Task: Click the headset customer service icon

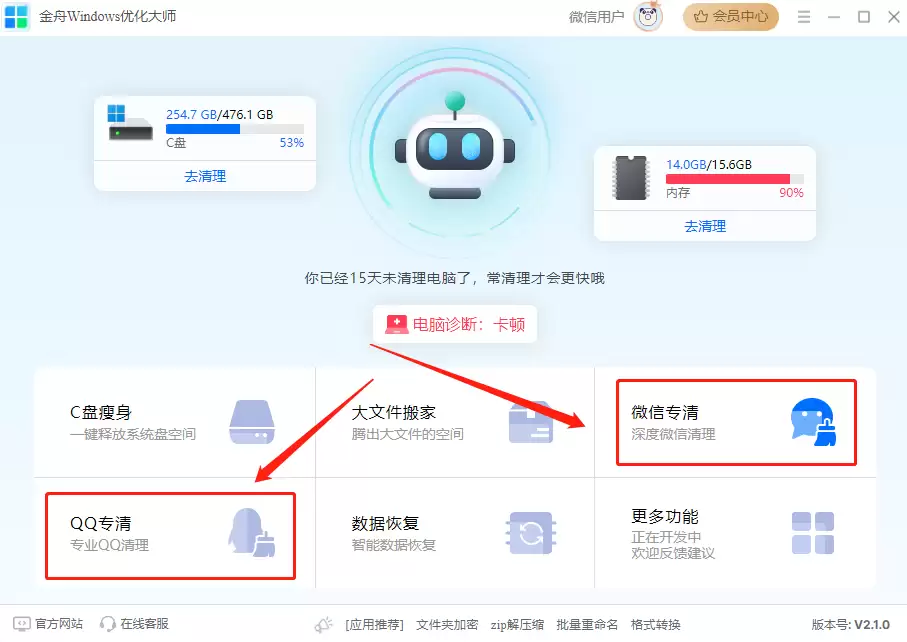Action: (108, 624)
